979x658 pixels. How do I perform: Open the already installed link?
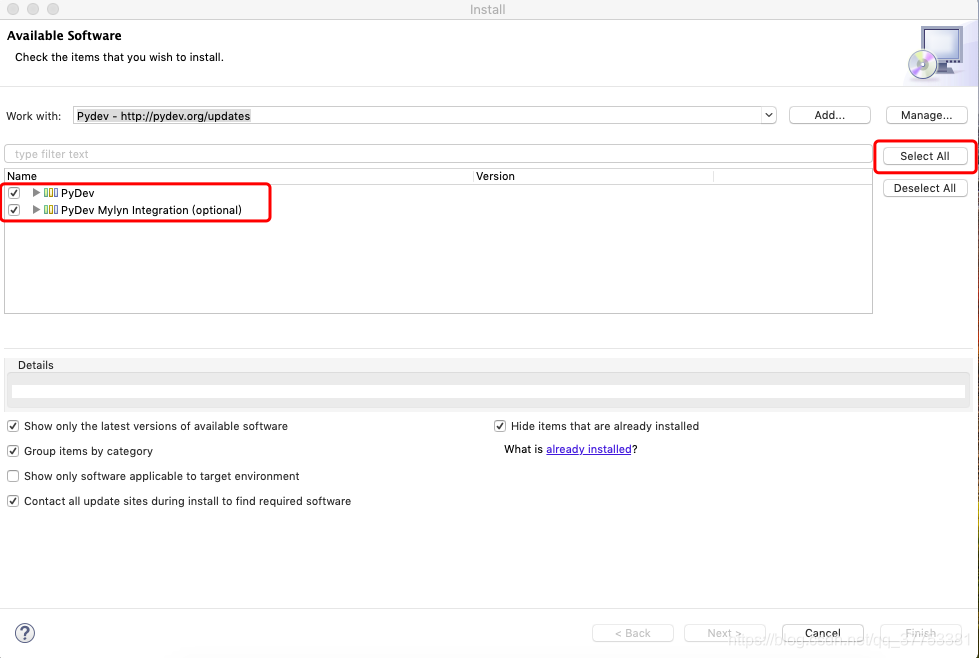point(589,449)
